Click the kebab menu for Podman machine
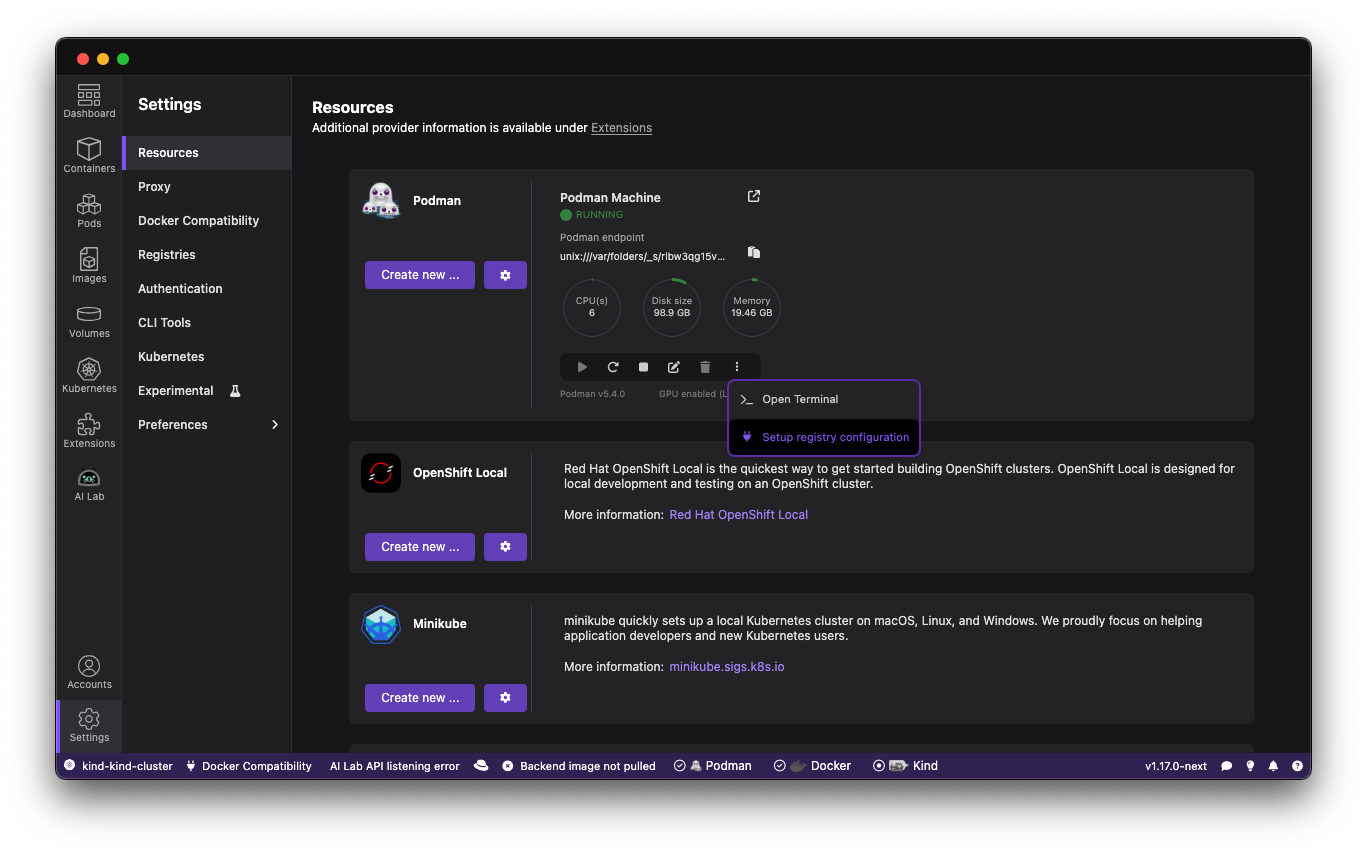Viewport: 1367px width, 853px height. (737, 367)
